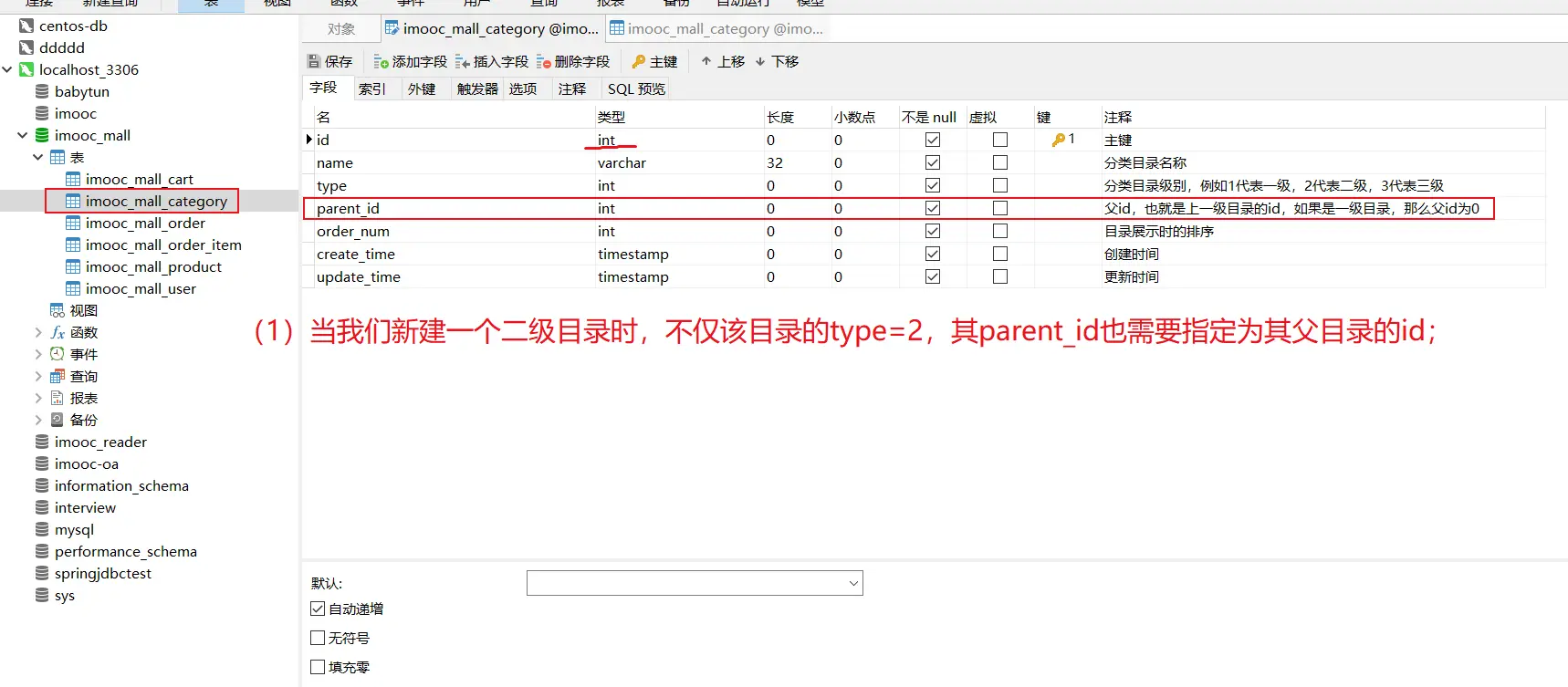The height and width of the screenshot is (687, 1568).
Task: Click the 查询 queries icon
Action: 57,376
